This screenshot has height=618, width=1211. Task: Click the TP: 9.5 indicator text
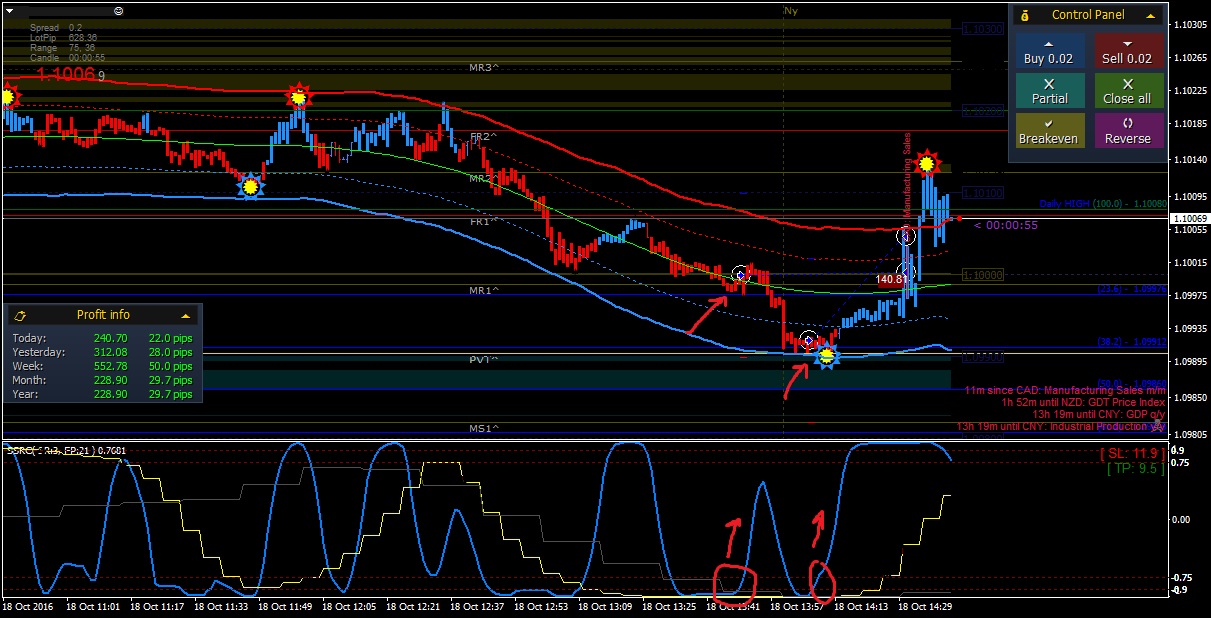(x=1135, y=467)
